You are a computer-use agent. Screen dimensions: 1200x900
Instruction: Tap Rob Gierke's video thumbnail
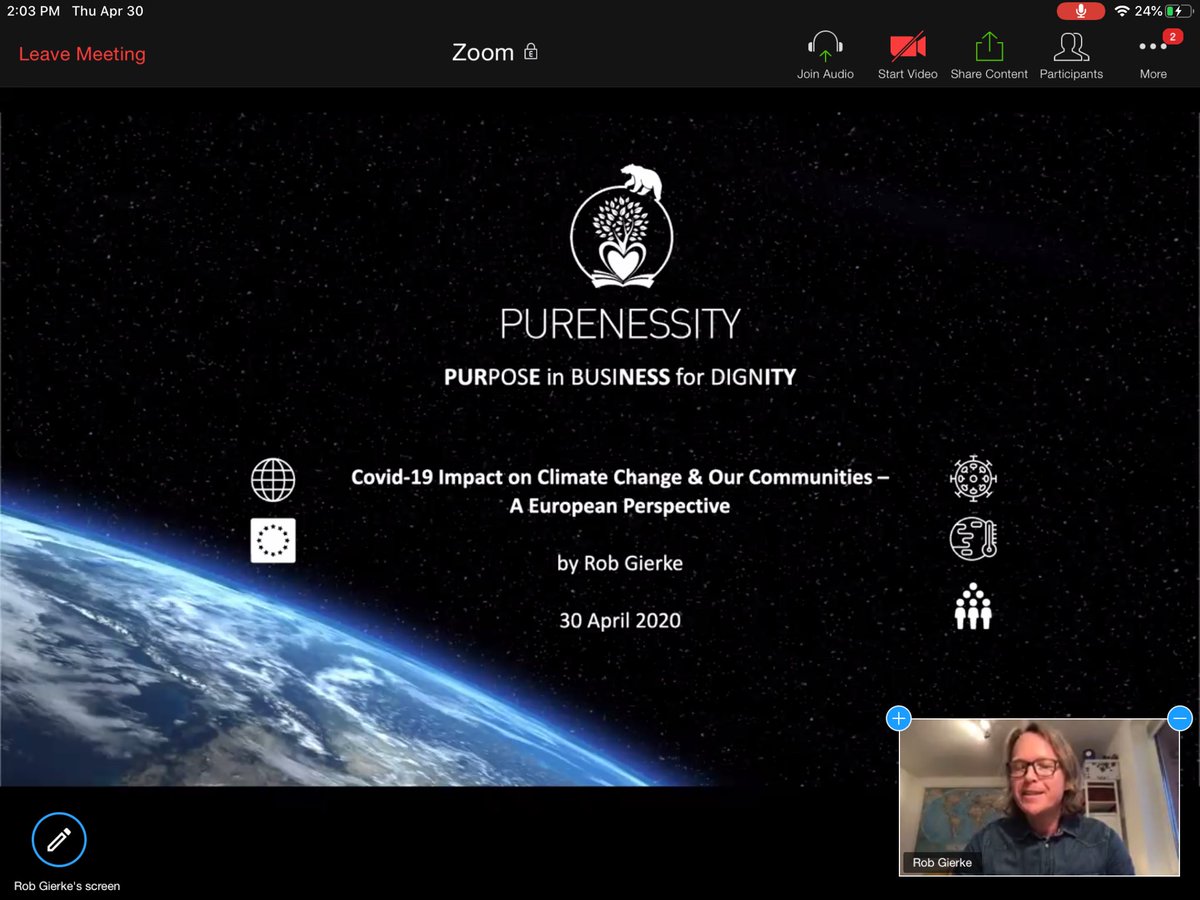(1039, 796)
